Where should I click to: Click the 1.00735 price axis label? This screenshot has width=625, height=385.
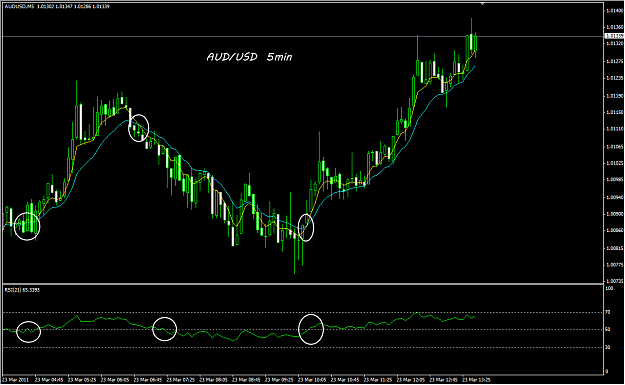614,281
